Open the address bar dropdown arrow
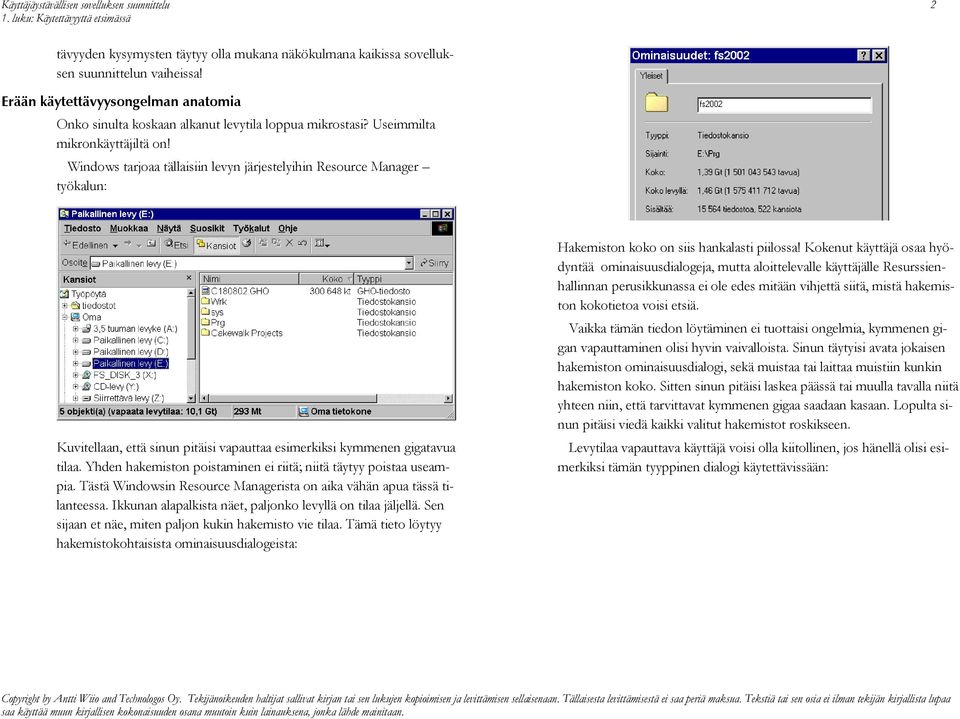Image resolution: width=960 pixels, height=719 pixels. (409, 263)
